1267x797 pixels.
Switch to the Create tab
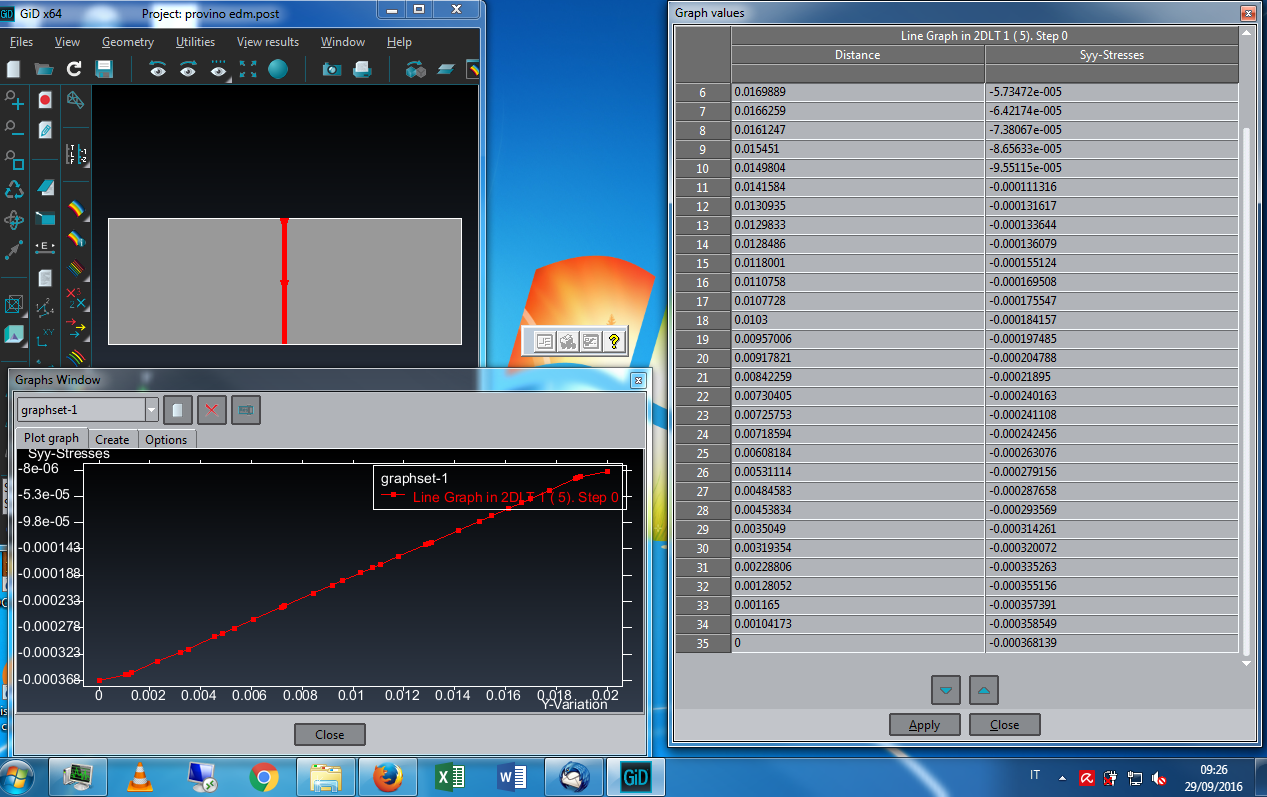tap(112, 439)
